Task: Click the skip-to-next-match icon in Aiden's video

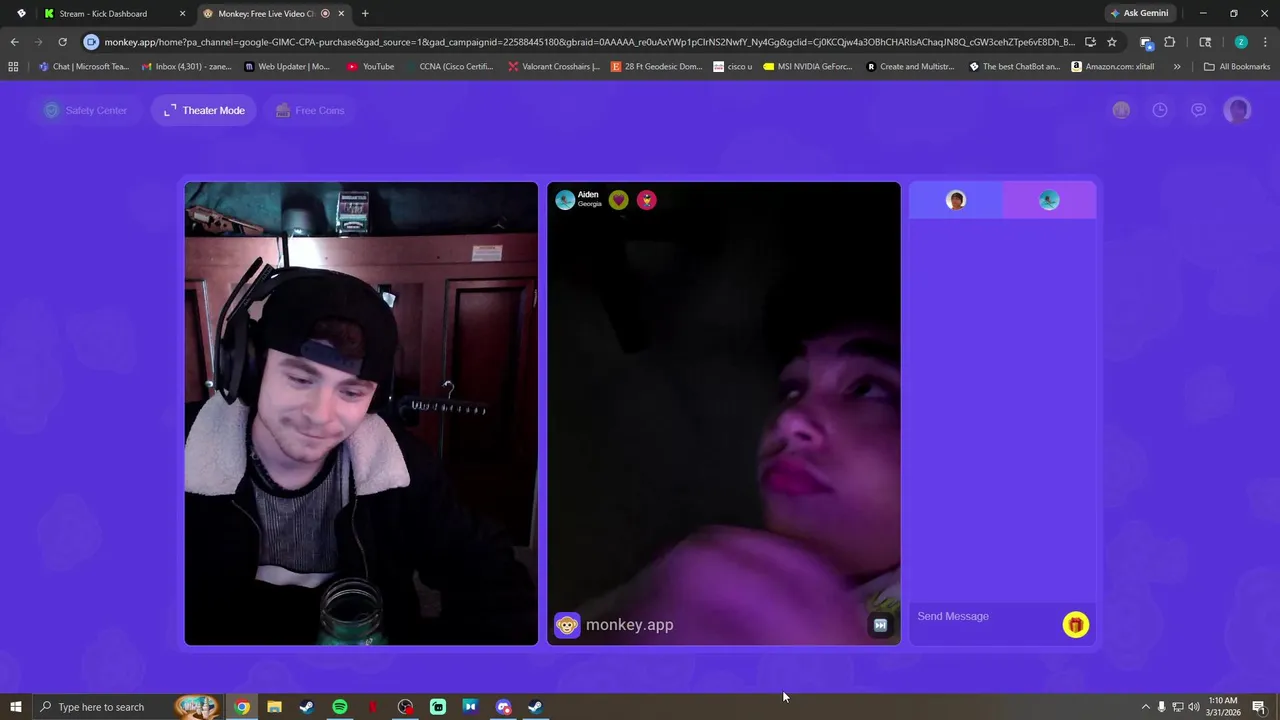Action: tap(880, 625)
